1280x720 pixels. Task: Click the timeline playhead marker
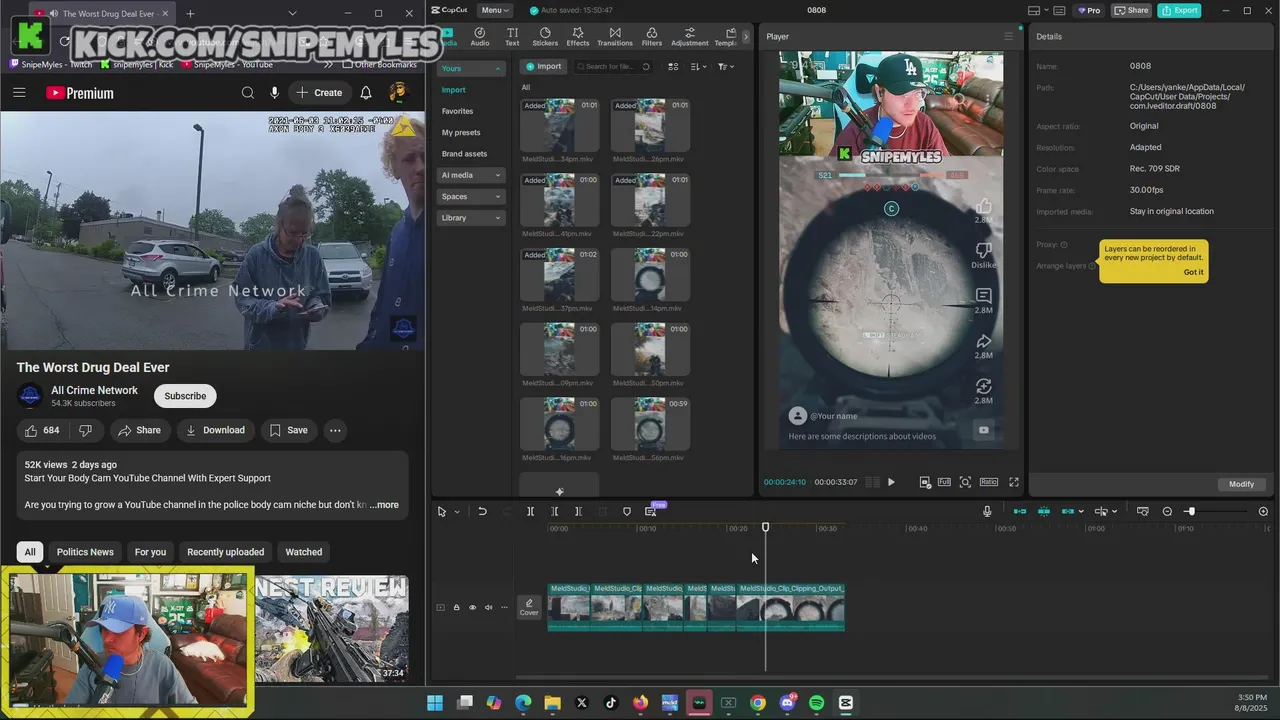pyautogui.click(x=766, y=527)
